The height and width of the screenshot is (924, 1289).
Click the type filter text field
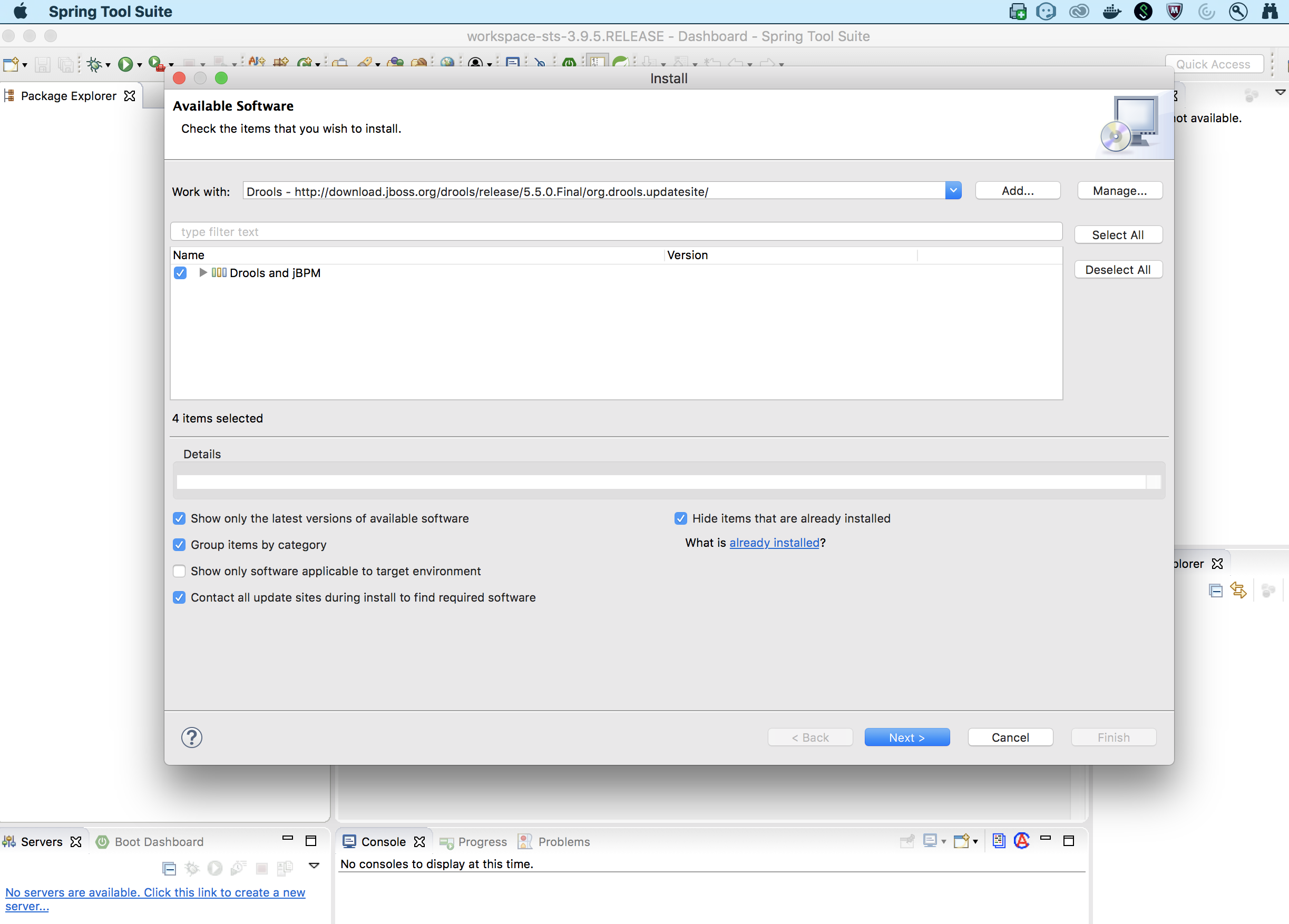[616, 232]
